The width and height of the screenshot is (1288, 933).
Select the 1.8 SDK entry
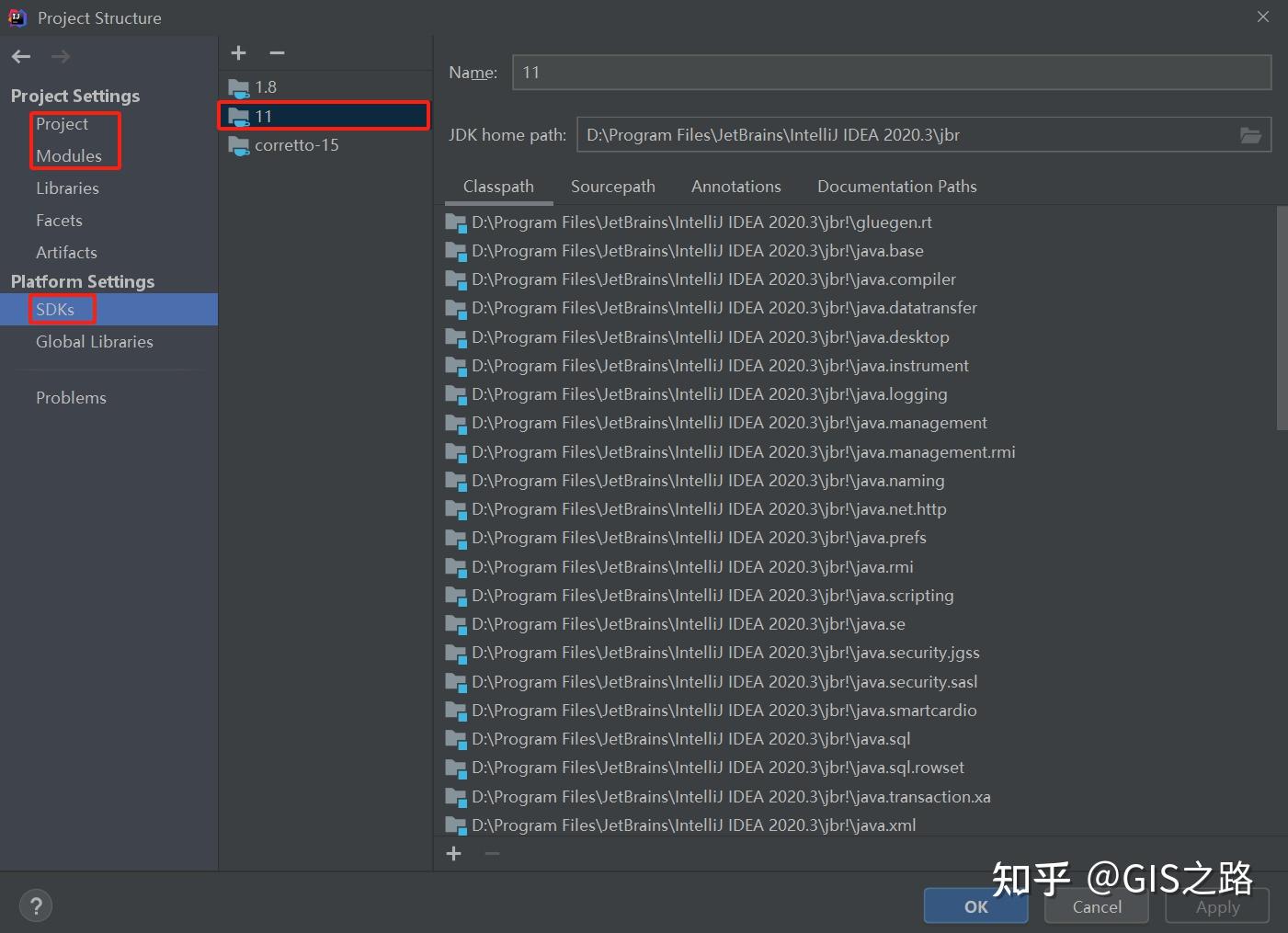tap(325, 87)
